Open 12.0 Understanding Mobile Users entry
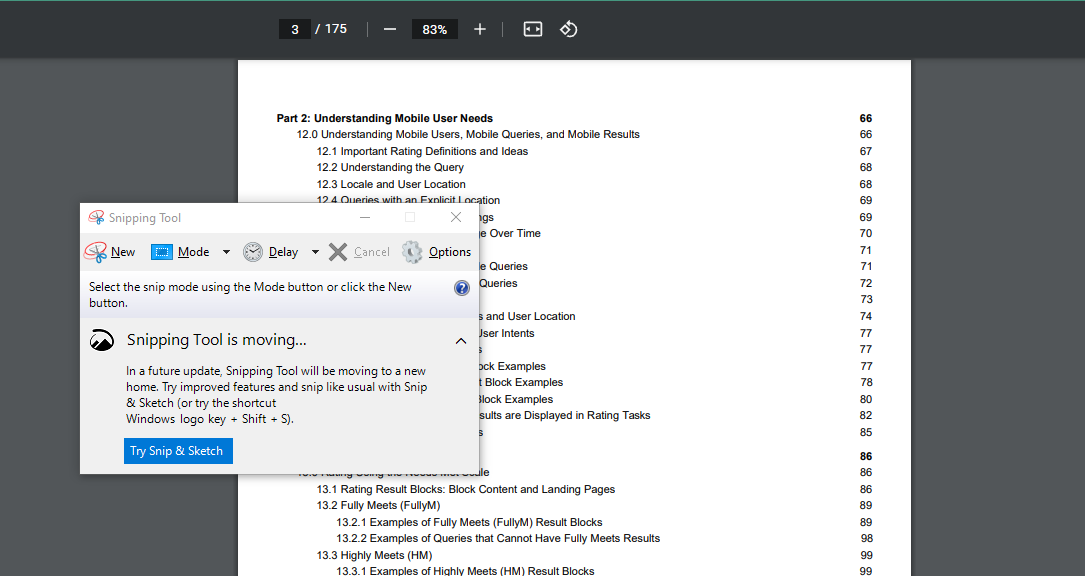Viewport: 1085px width, 576px height. [x=468, y=134]
